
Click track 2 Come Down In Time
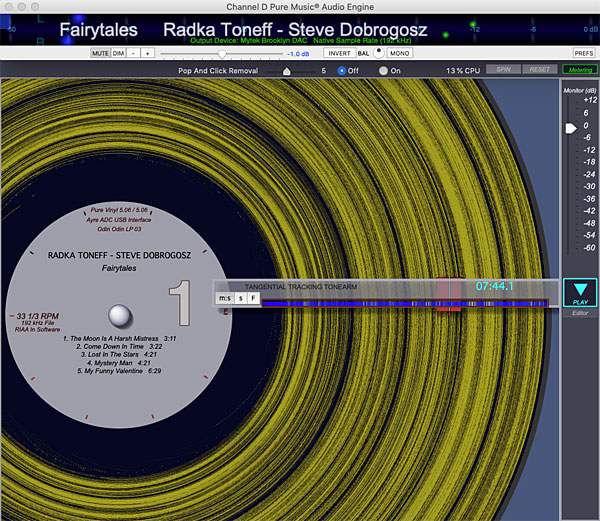coord(119,347)
